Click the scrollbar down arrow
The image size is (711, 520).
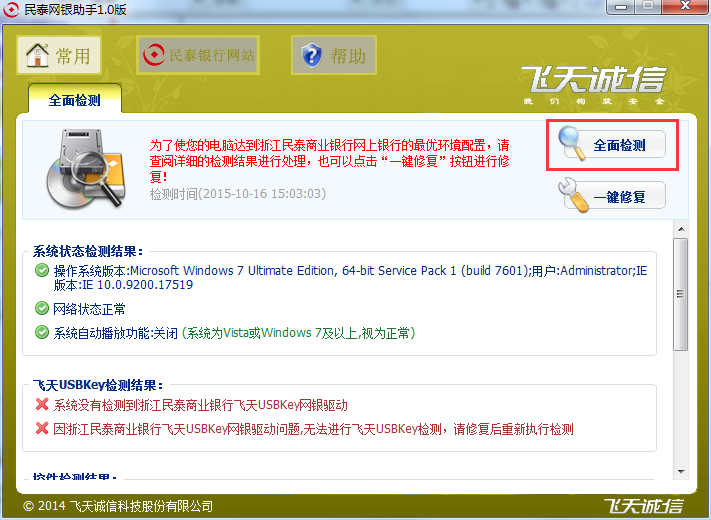(681, 472)
